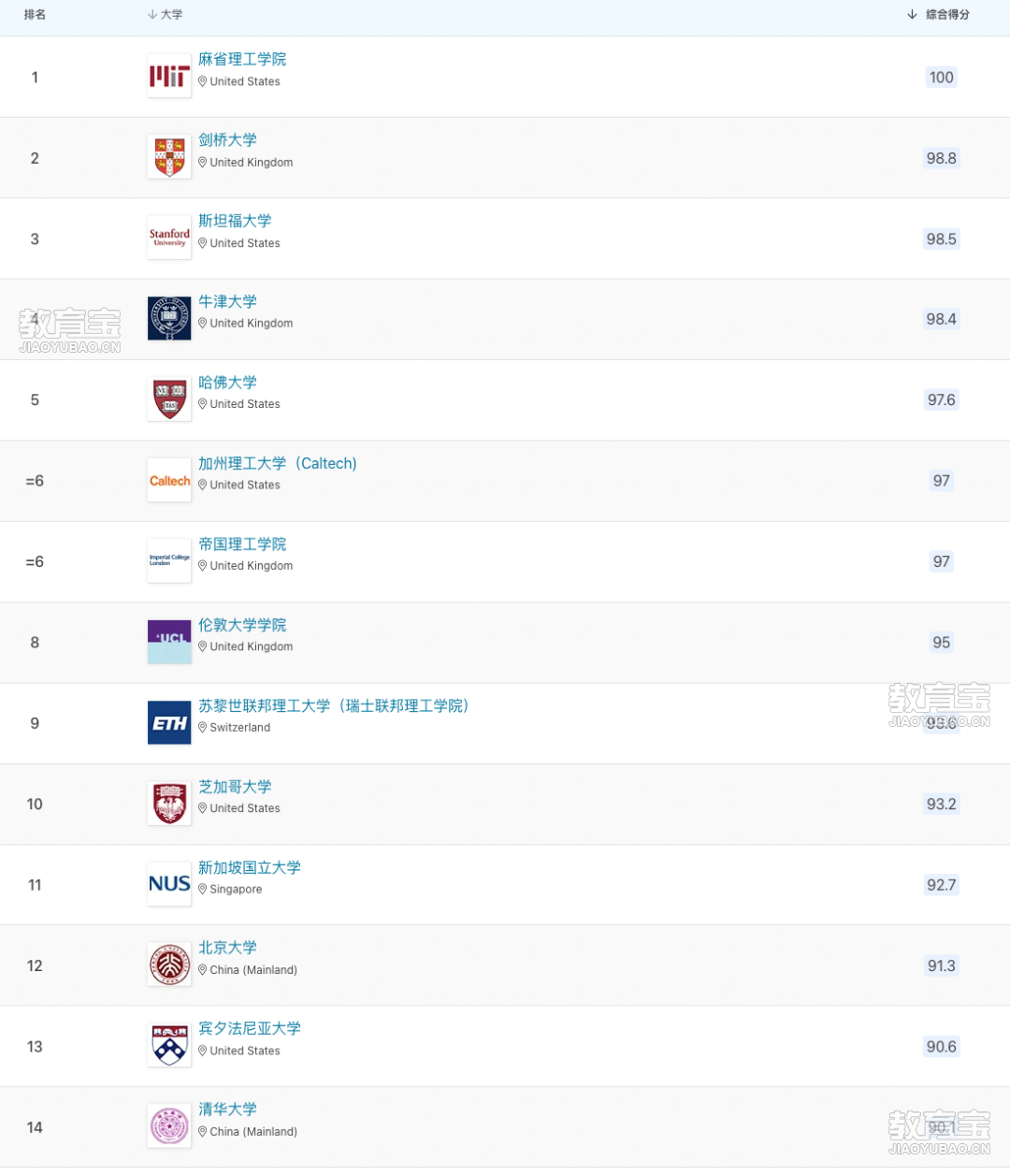Click the Tsinghua University seal icon
1010x1176 pixels.
pos(169,1126)
